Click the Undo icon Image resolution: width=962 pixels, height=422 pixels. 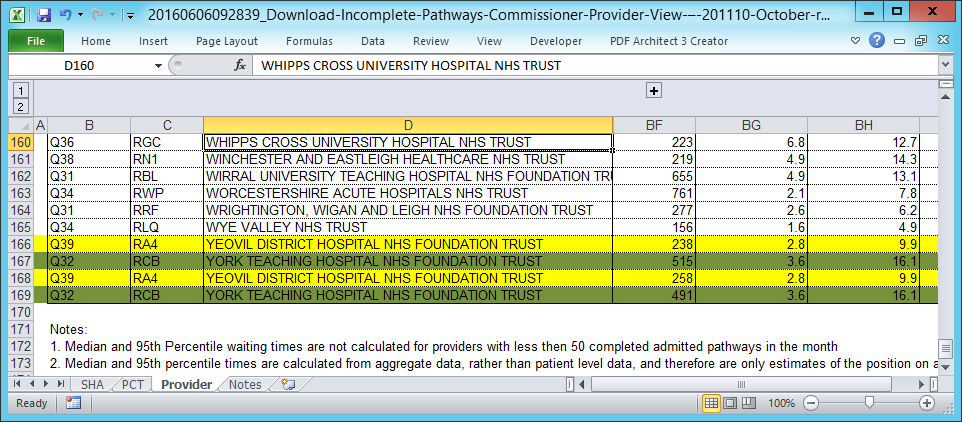click(x=66, y=15)
